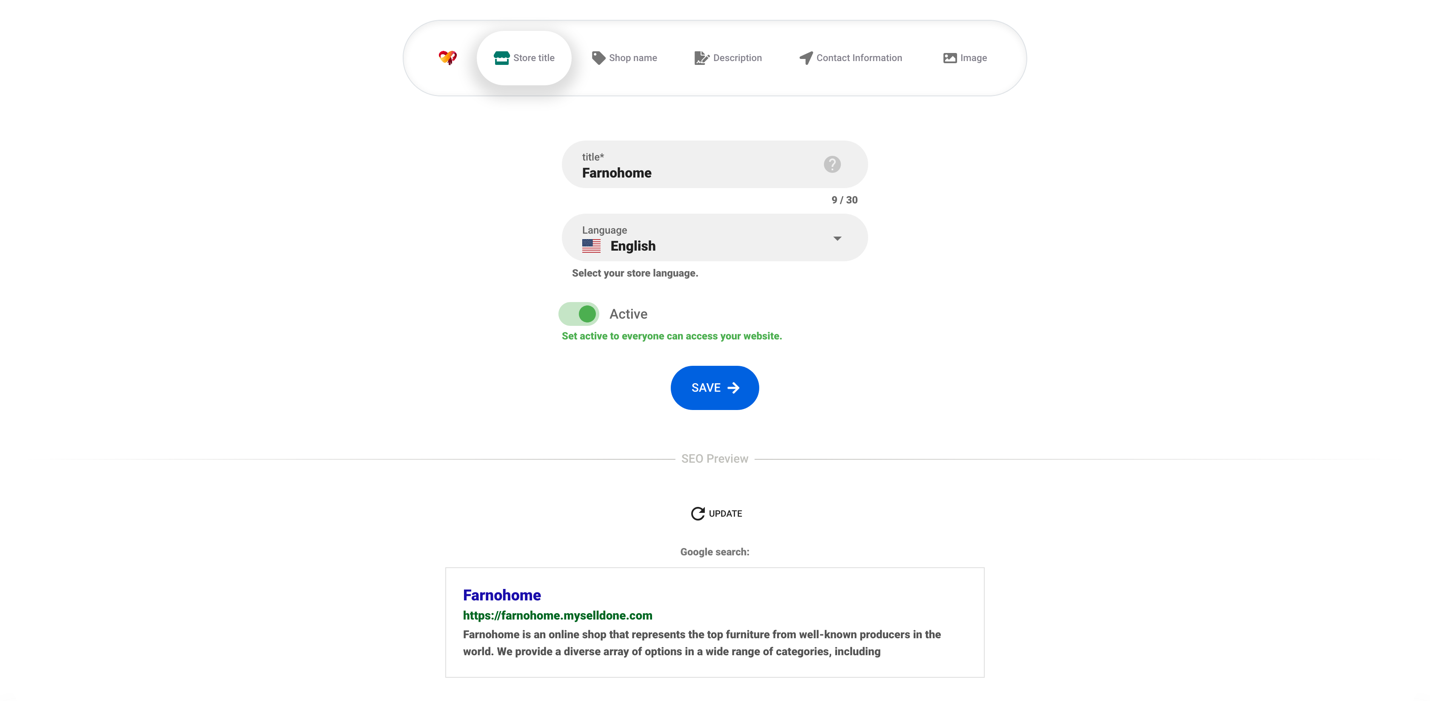Toggle the Active store switch
This screenshot has height=701, width=1430.
[x=579, y=314]
